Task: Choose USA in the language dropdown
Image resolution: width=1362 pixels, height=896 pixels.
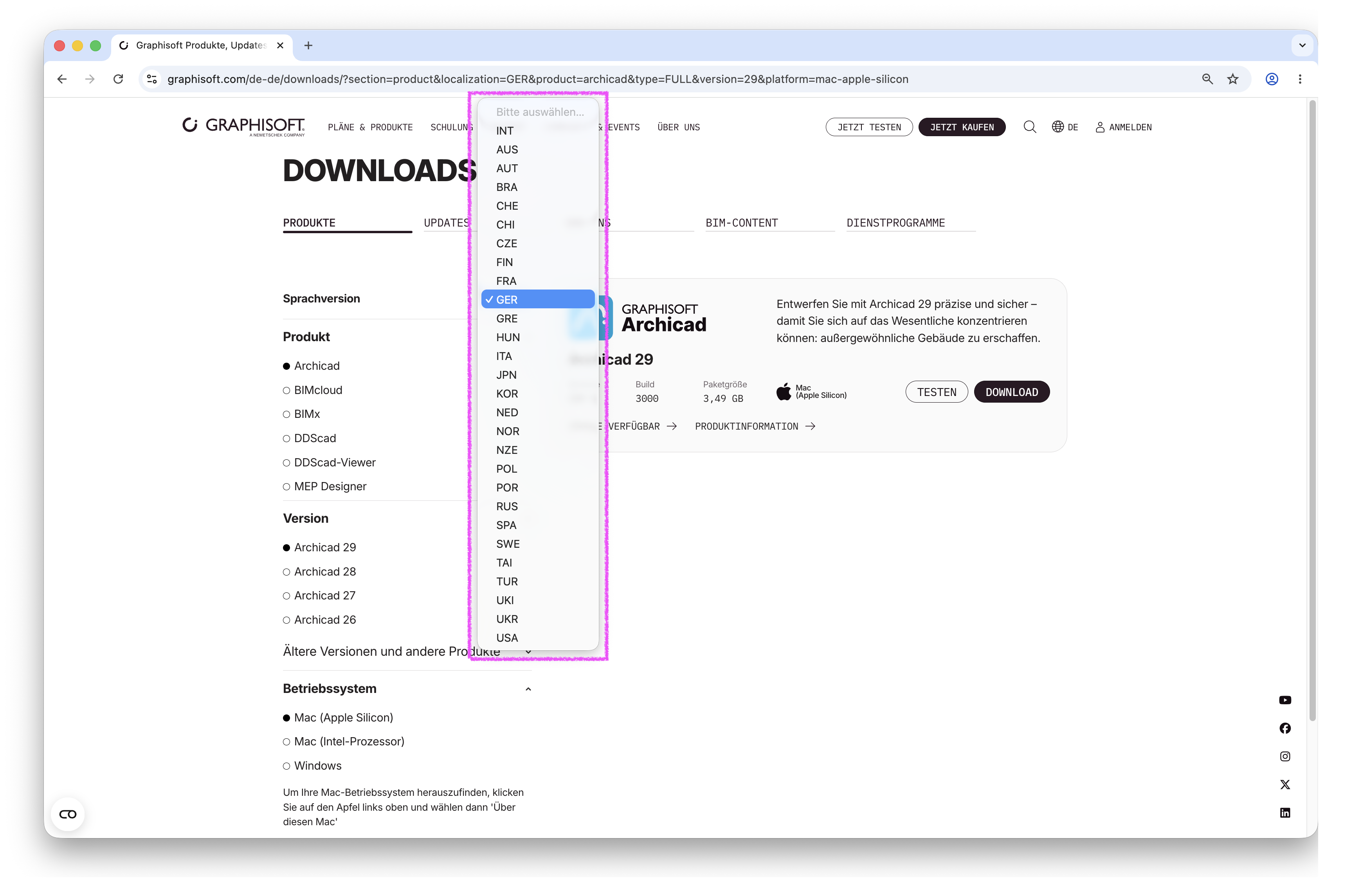Action: tap(538, 637)
